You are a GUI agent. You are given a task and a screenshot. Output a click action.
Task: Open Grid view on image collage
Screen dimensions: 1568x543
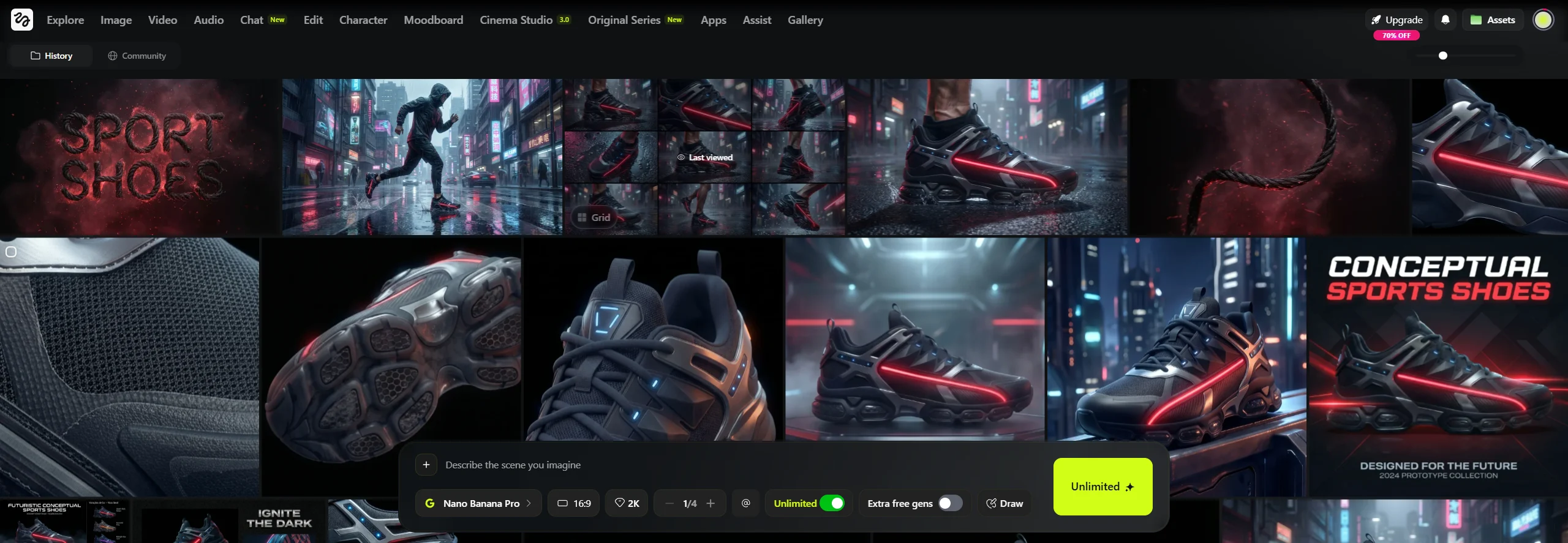[594, 217]
